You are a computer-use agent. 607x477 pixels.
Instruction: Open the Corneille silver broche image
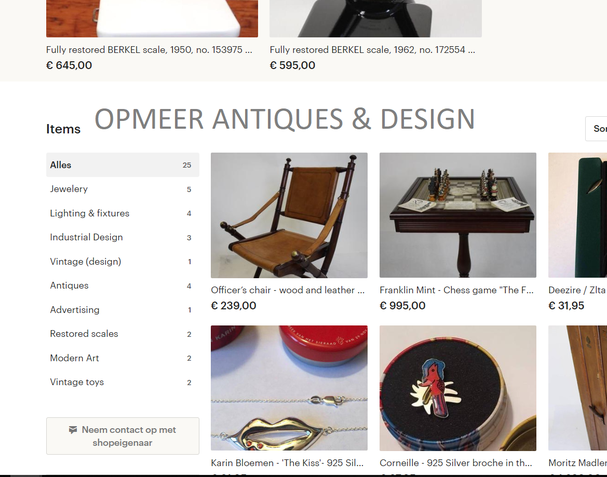point(458,388)
